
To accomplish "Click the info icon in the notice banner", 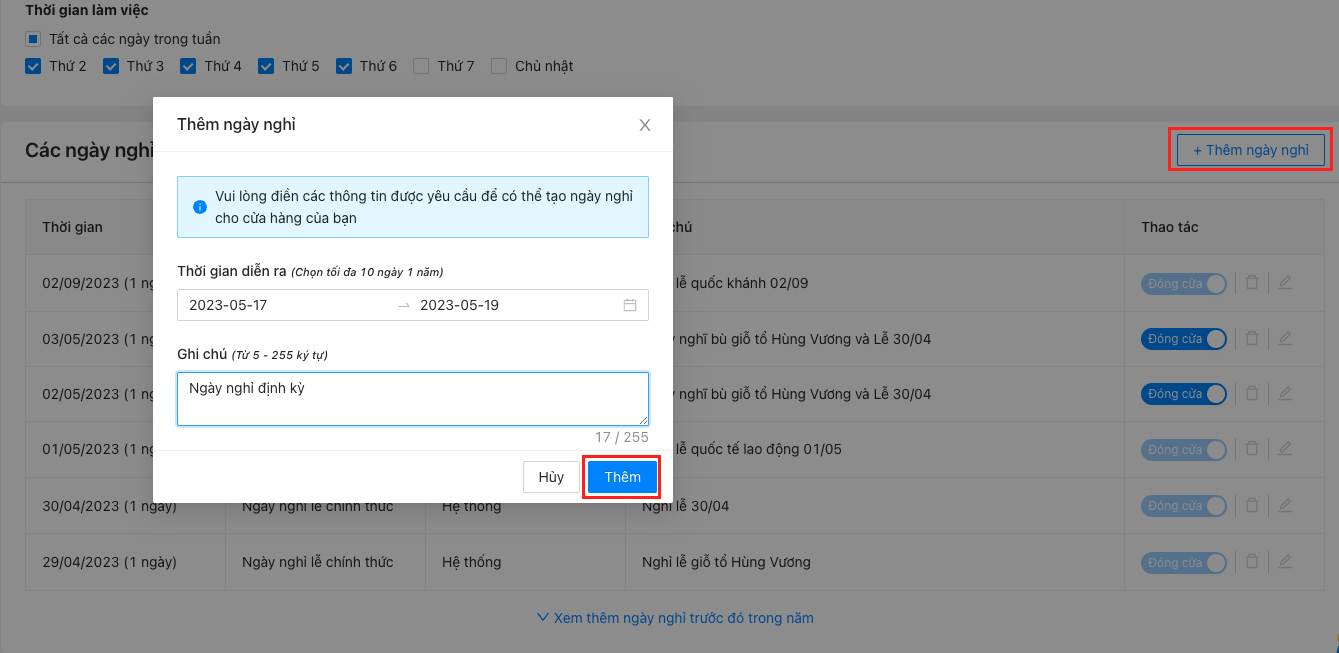I will [x=199, y=207].
